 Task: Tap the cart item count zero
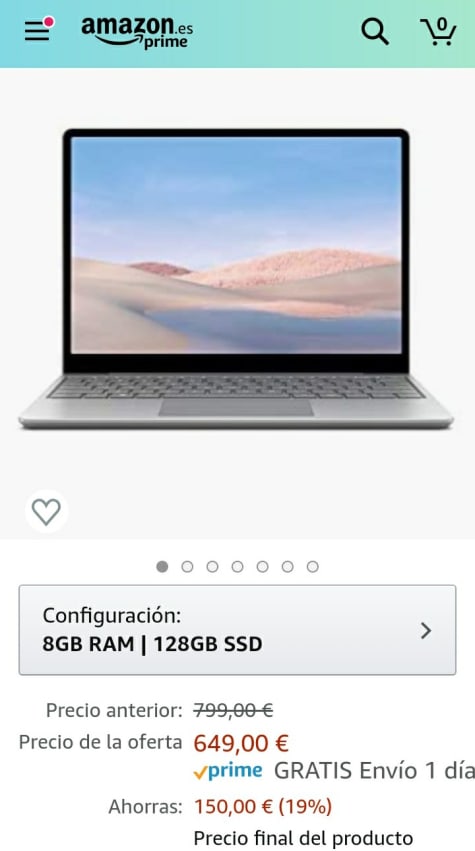(x=442, y=24)
